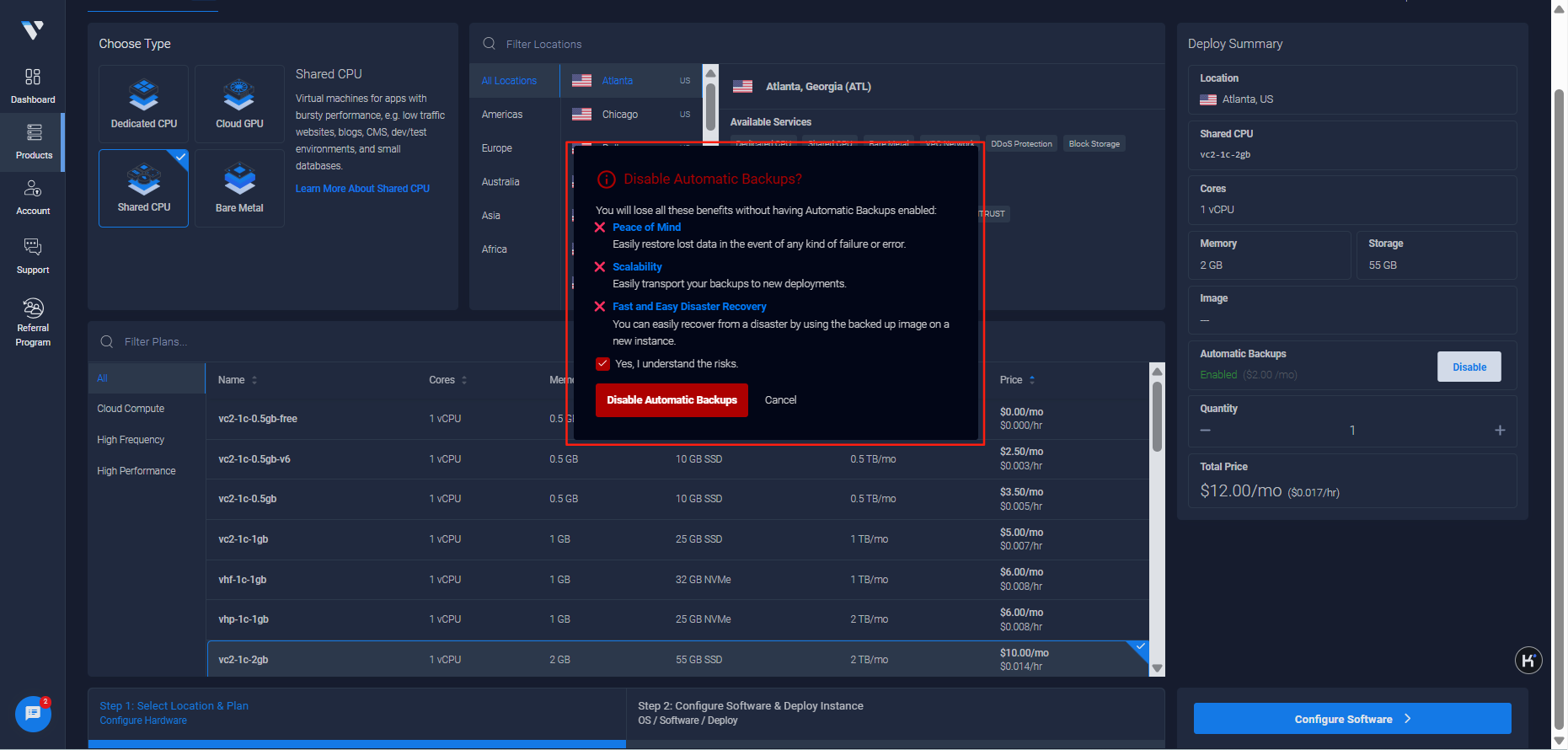Screen dimensions: 1568x750
Task: Click the Filter Plans search field
Action: pyautogui.click(x=337, y=342)
